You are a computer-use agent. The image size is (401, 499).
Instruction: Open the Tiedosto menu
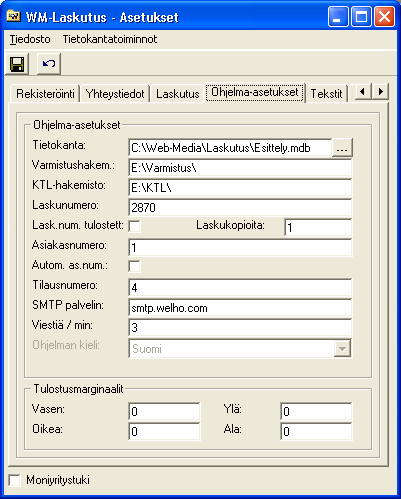tap(30, 39)
